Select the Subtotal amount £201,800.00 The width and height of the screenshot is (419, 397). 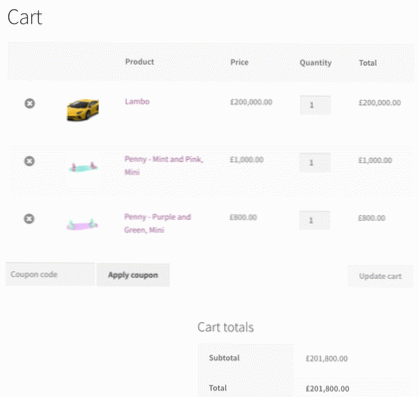[x=327, y=359]
